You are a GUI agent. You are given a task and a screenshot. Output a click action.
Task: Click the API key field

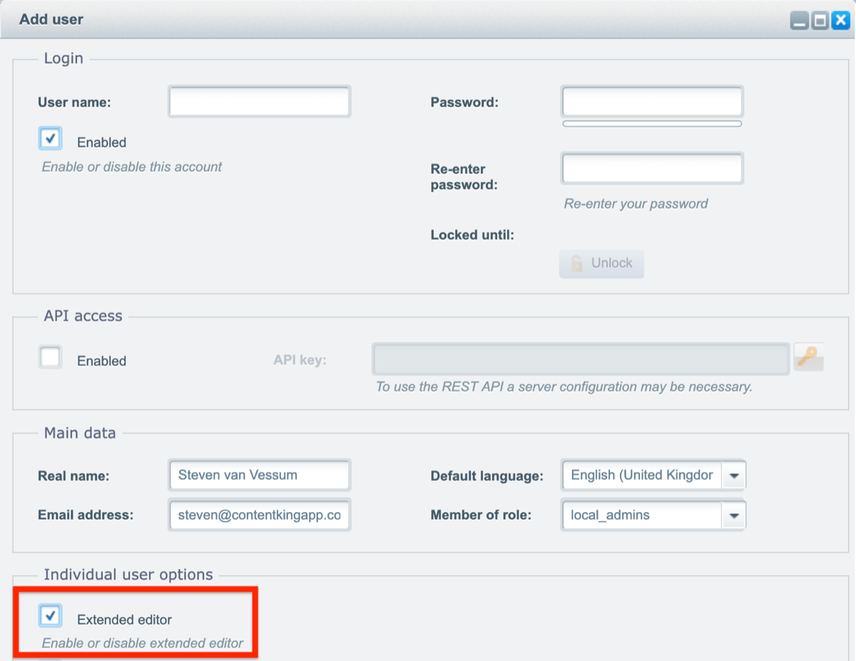pos(581,359)
